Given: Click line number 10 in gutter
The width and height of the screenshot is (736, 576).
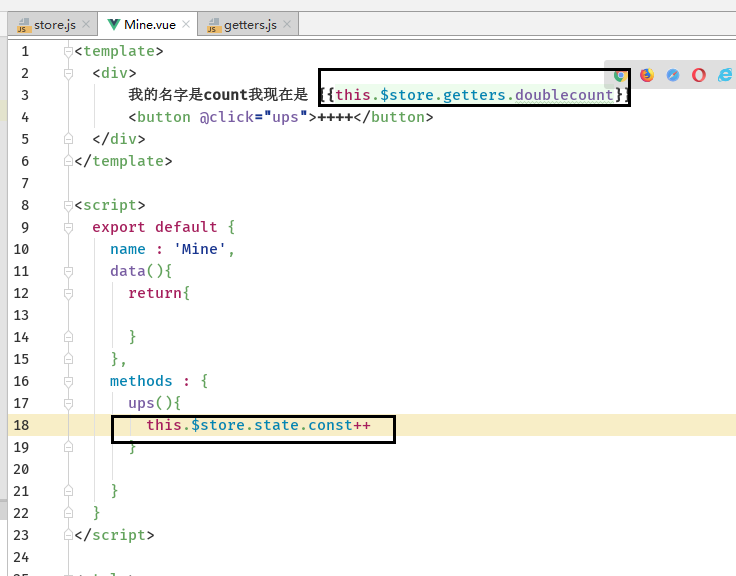Looking at the screenshot, I should tap(21, 249).
